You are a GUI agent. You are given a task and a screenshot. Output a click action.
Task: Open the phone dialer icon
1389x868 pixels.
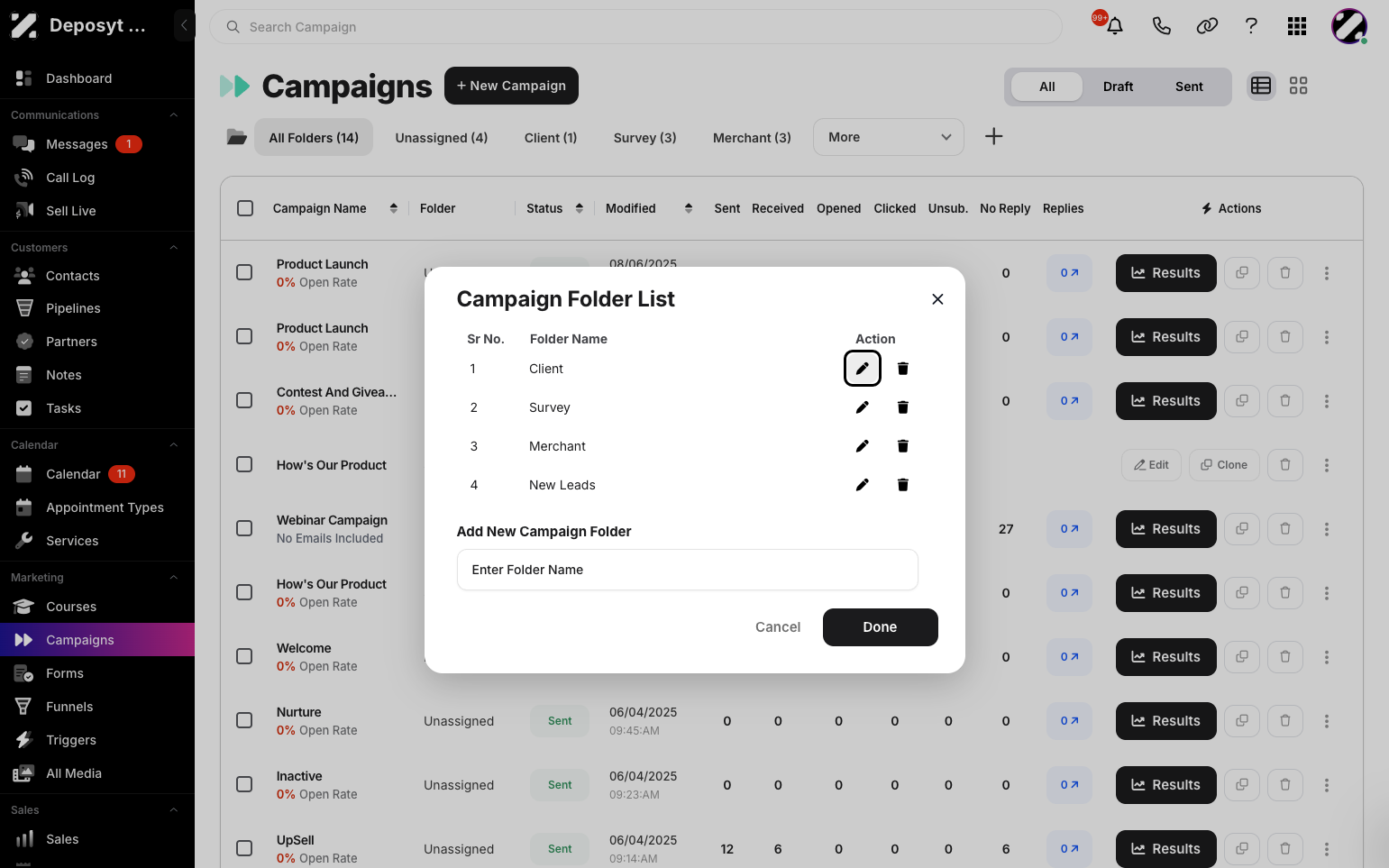(x=1161, y=26)
